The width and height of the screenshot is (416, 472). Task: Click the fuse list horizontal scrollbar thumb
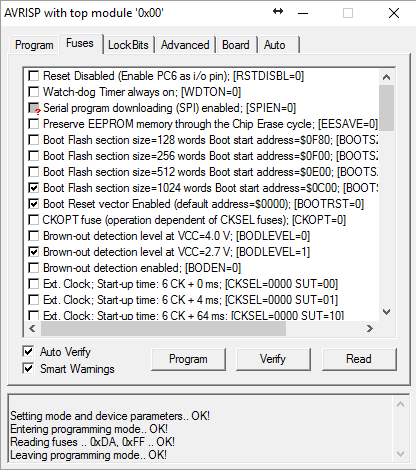pos(163,329)
